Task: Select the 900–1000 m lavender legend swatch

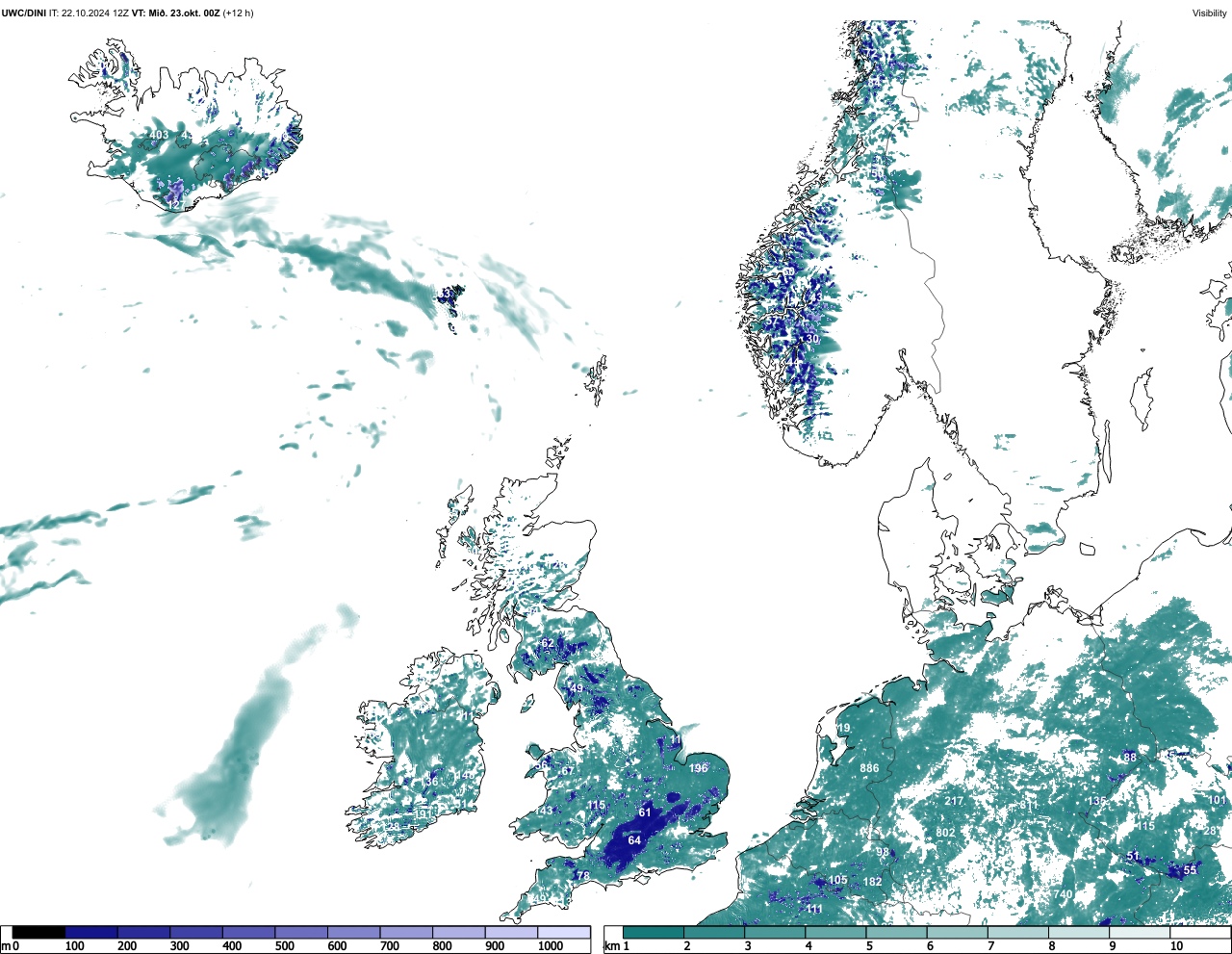Action: point(511,933)
